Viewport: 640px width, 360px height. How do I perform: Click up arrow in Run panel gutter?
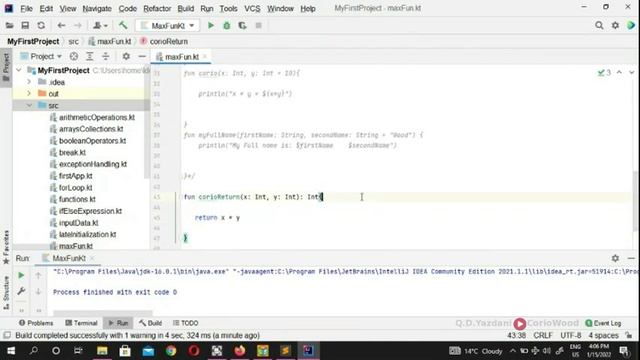point(38,276)
